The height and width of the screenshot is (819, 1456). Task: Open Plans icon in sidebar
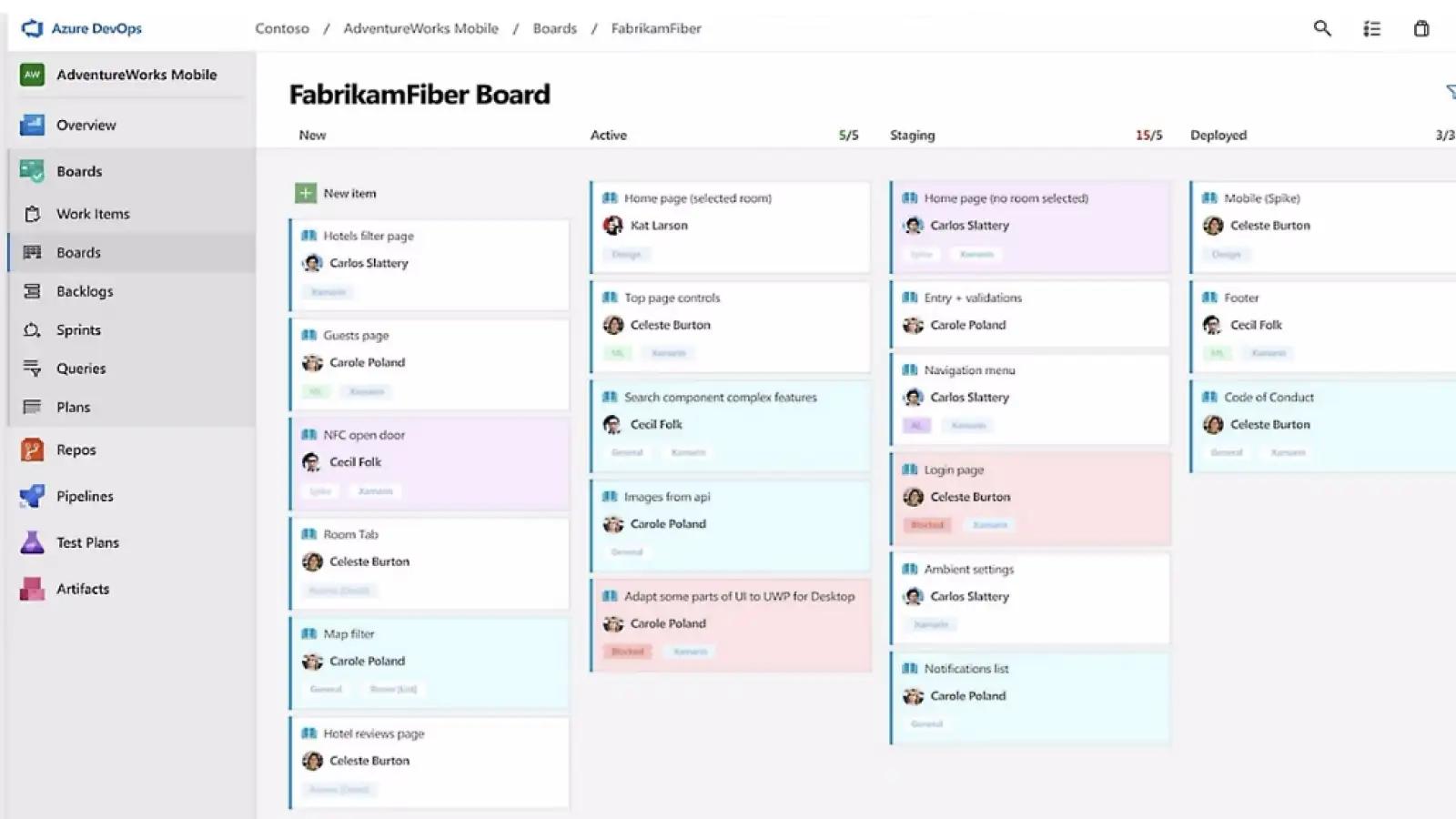(x=33, y=407)
